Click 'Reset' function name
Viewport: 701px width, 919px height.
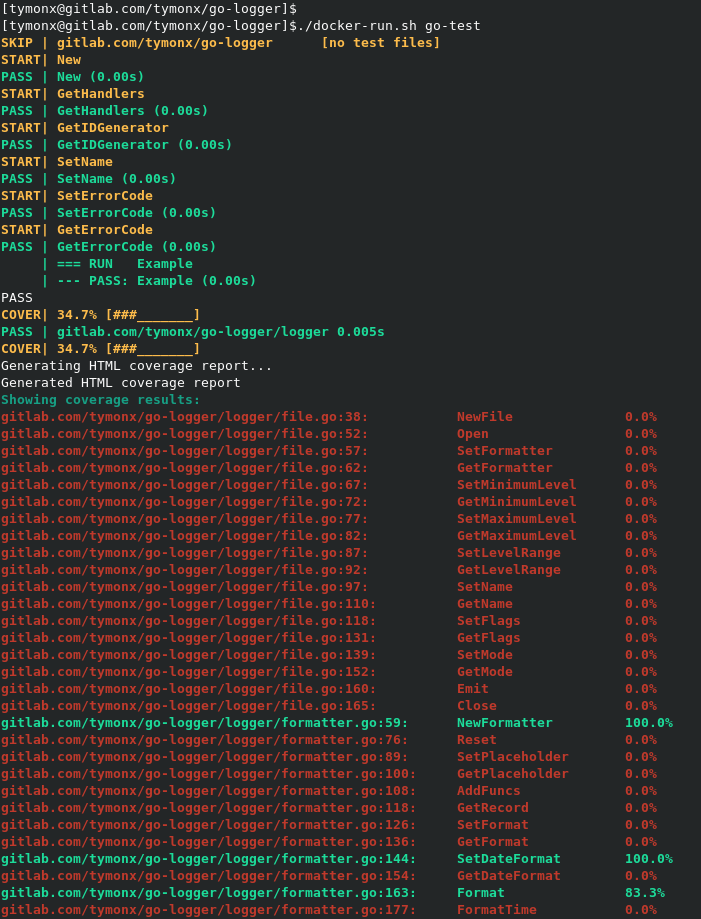pyautogui.click(x=477, y=740)
